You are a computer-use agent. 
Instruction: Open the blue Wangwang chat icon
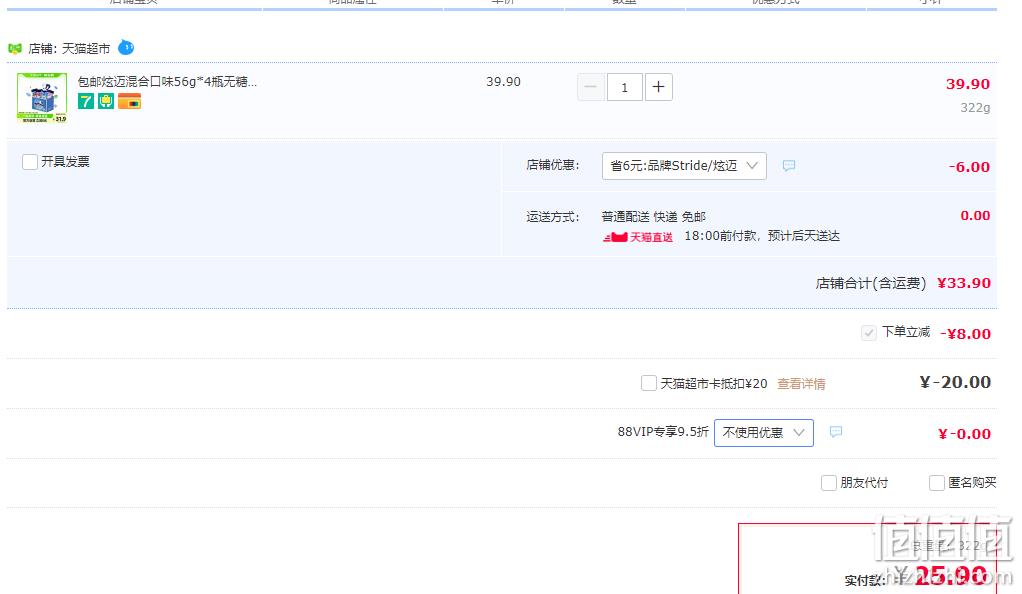click(x=126, y=48)
